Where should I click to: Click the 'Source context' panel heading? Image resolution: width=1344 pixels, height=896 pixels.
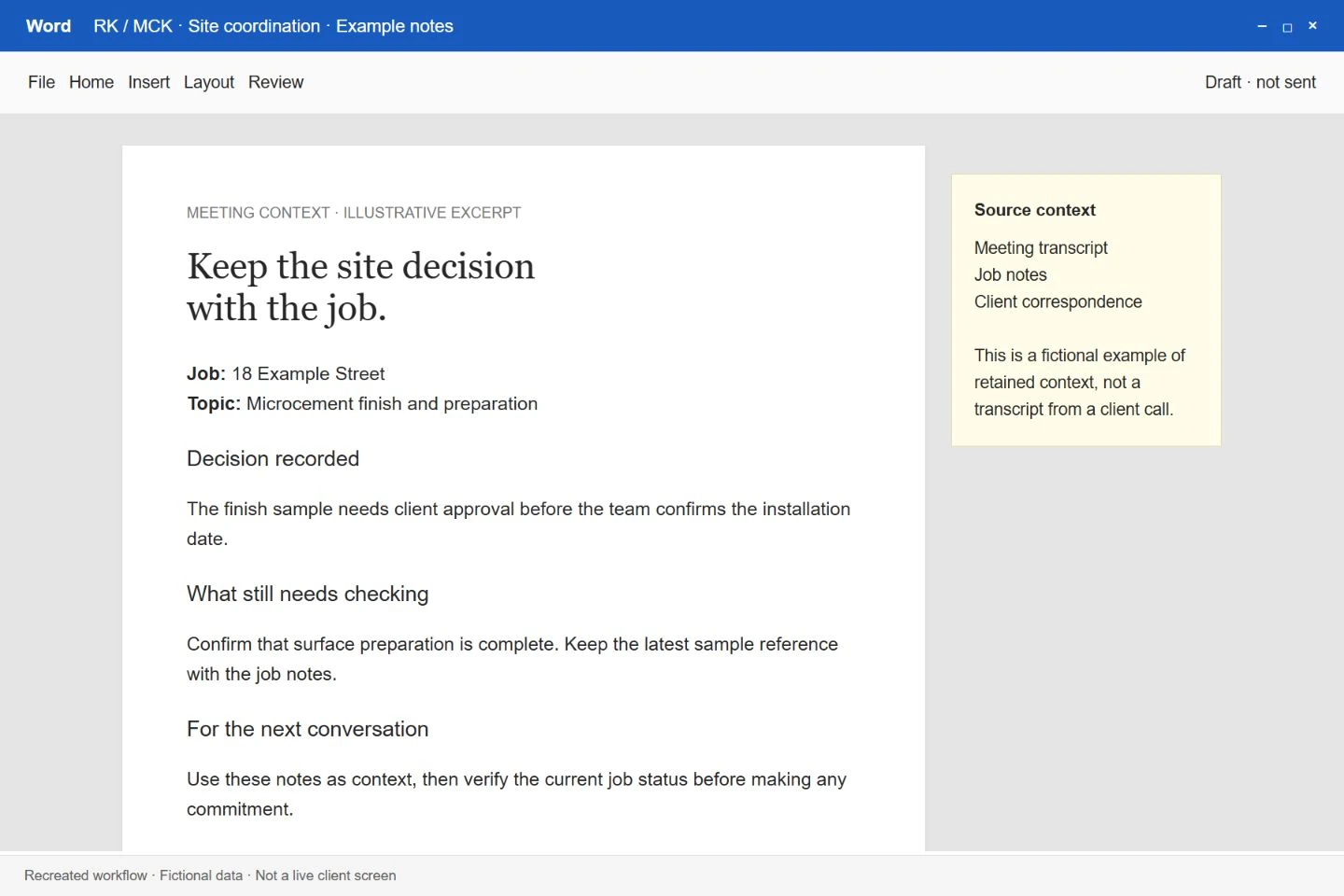tap(1035, 210)
